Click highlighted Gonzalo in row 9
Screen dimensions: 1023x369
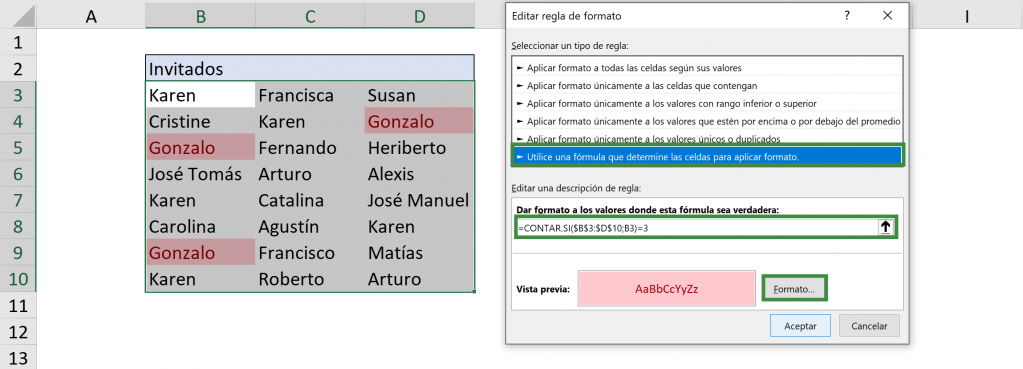tap(200, 253)
